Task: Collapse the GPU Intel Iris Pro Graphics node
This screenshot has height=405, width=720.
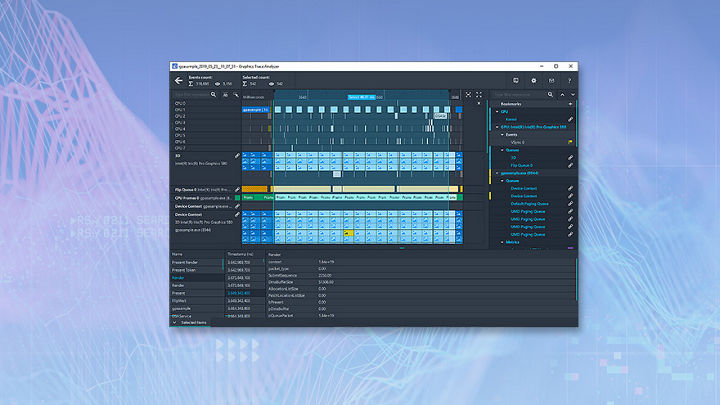Action: (x=497, y=127)
